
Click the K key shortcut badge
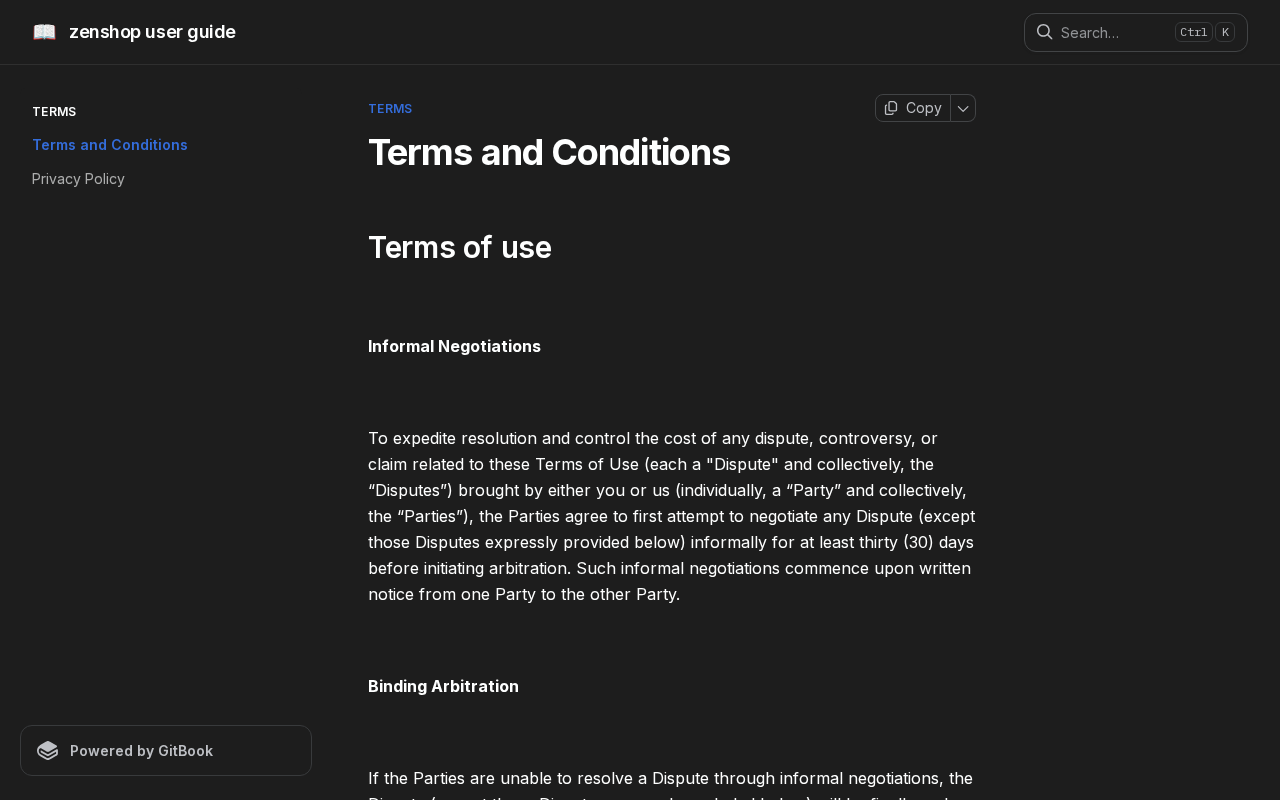1225,32
